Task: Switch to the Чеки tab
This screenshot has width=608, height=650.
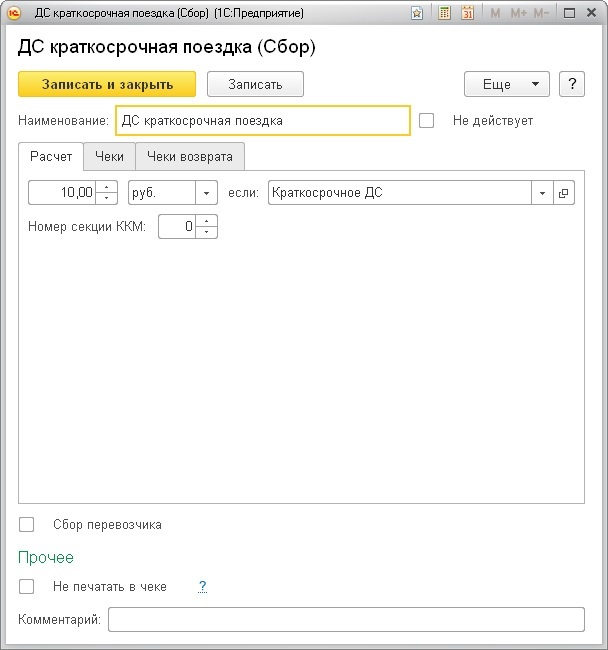Action: (109, 157)
